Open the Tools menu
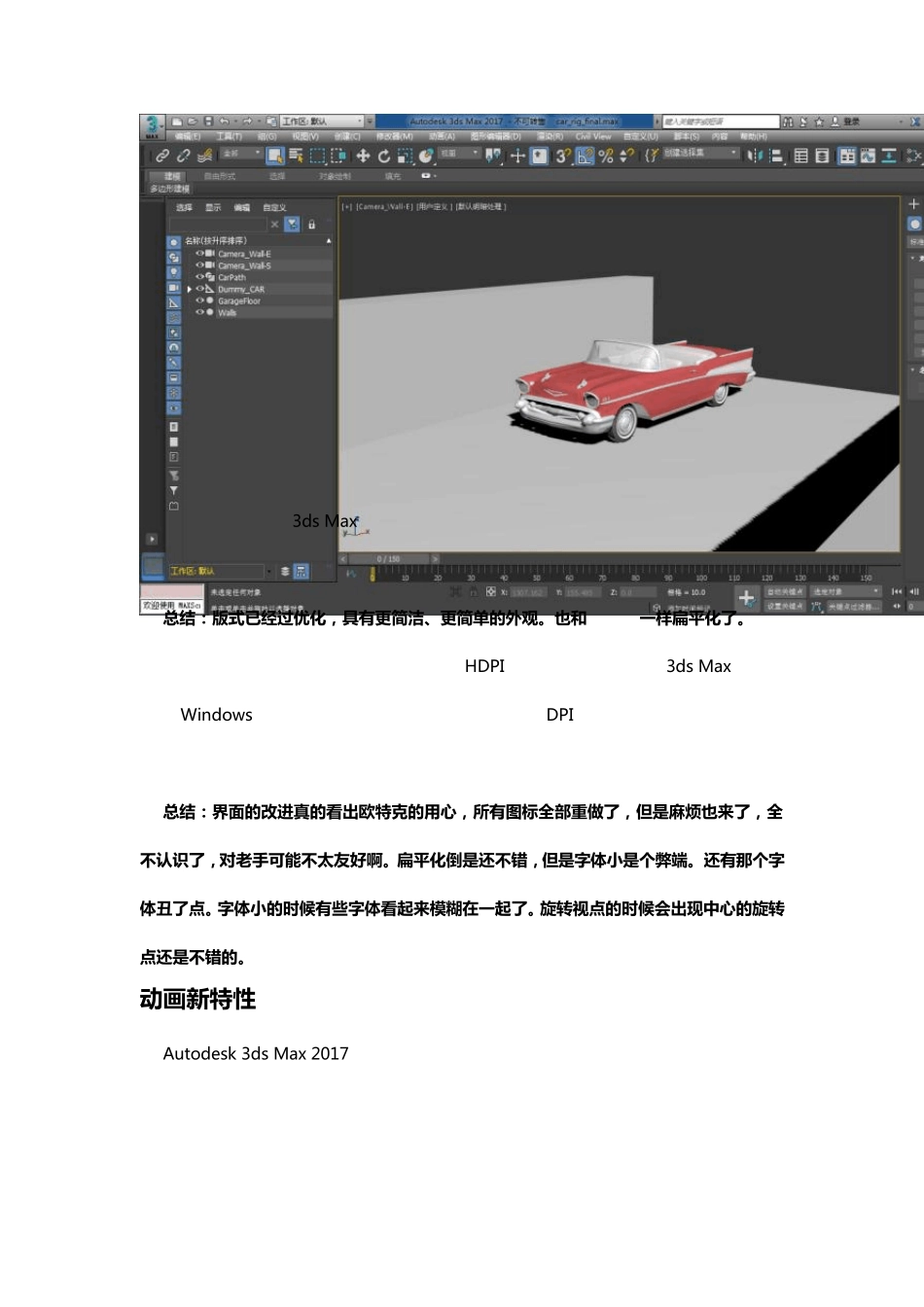924x1307 pixels. 230,137
